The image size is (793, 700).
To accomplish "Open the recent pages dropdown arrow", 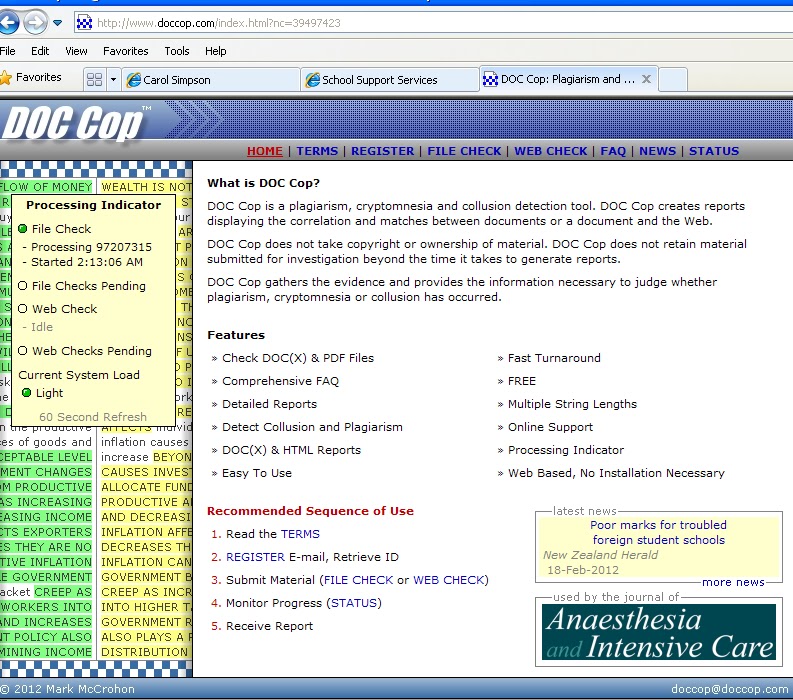I will click(x=57, y=23).
